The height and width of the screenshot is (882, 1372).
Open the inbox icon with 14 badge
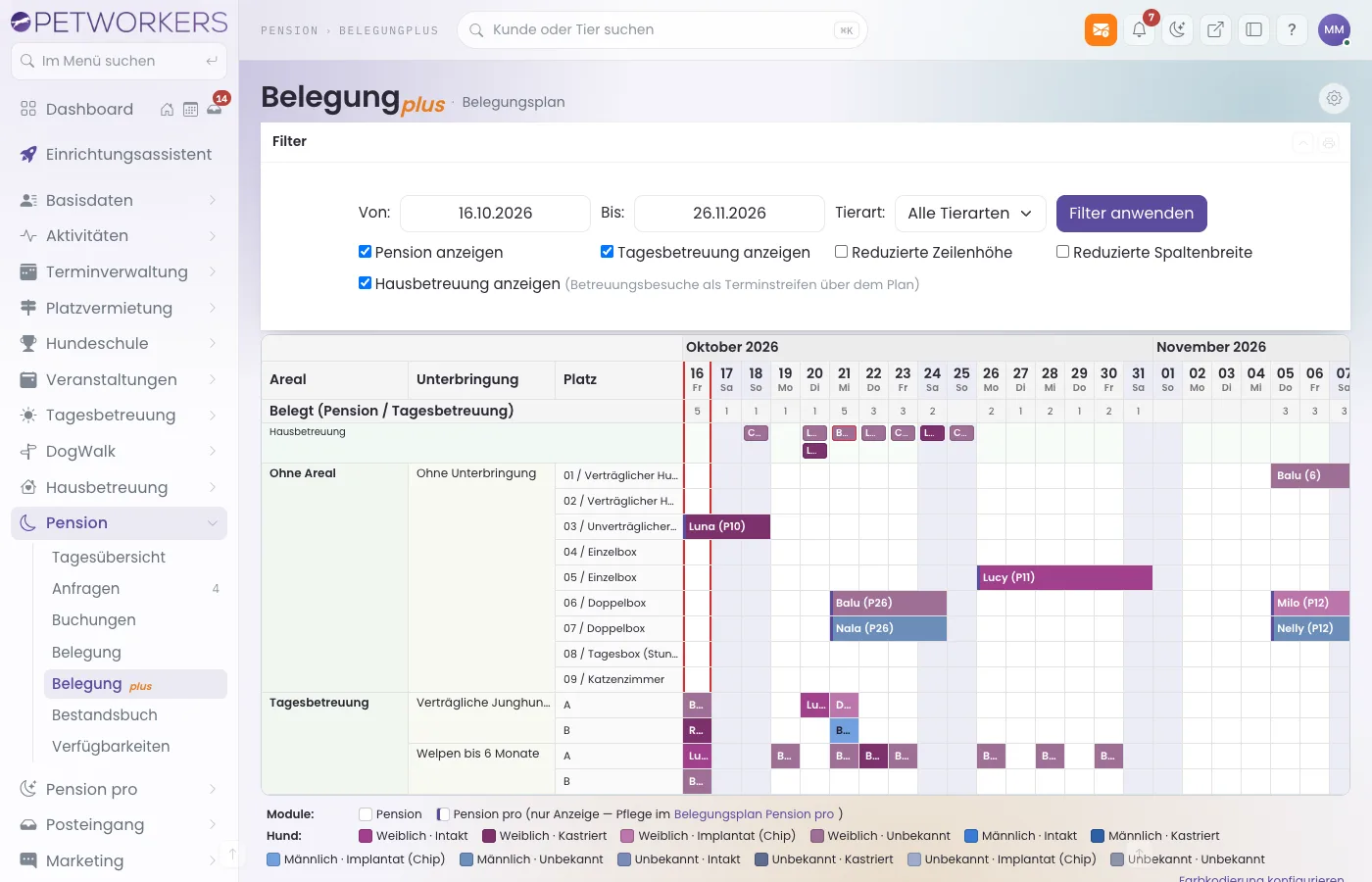click(x=215, y=109)
